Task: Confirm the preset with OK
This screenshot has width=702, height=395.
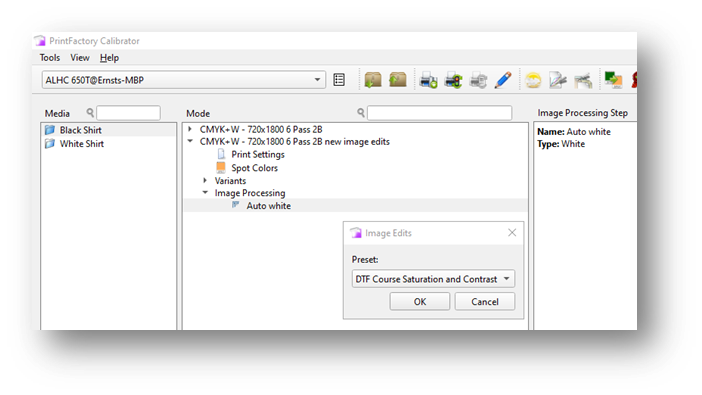Action: click(419, 301)
